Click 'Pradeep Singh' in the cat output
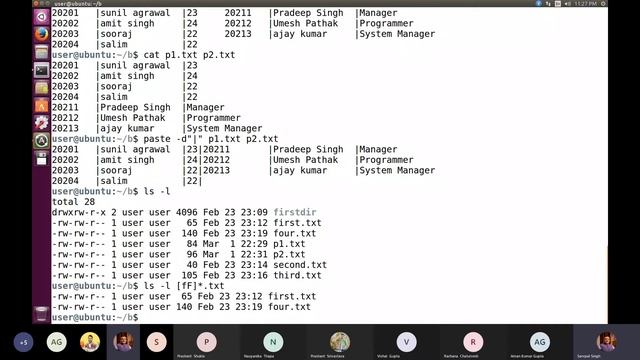This screenshot has width=640, height=360. [135, 107]
